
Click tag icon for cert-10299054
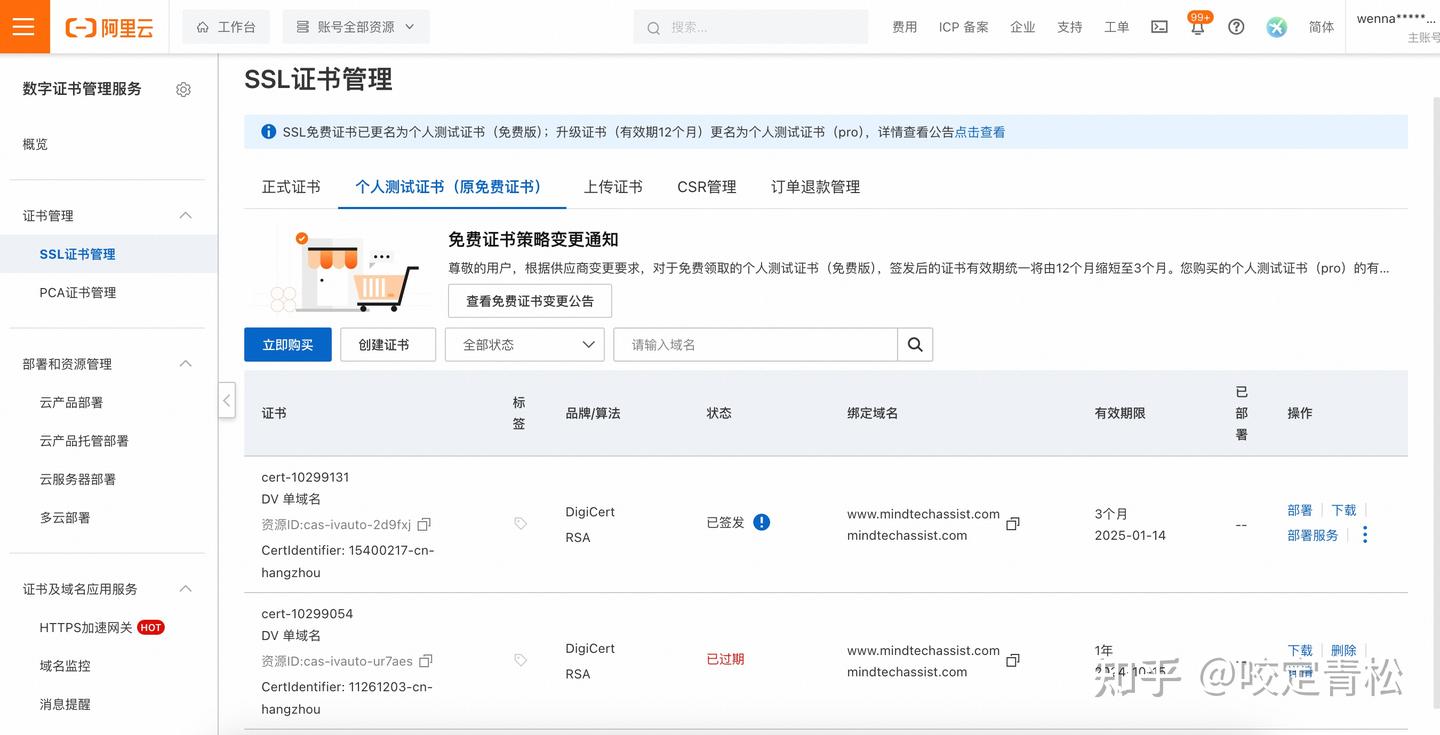pyautogui.click(x=520, y=660)
